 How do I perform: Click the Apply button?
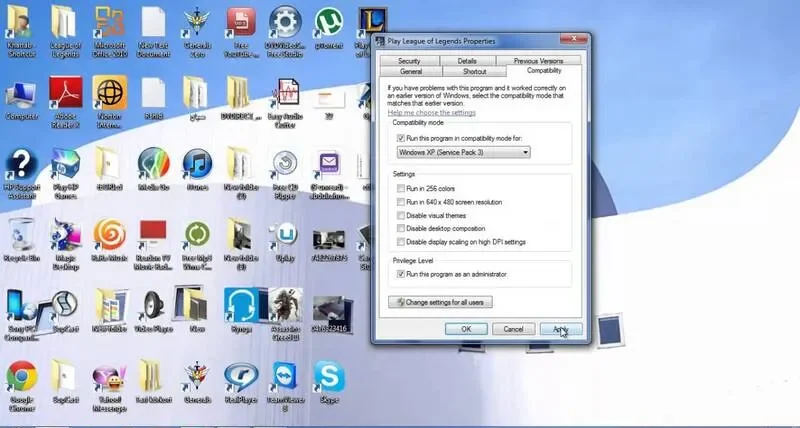[x=561, y=329]
